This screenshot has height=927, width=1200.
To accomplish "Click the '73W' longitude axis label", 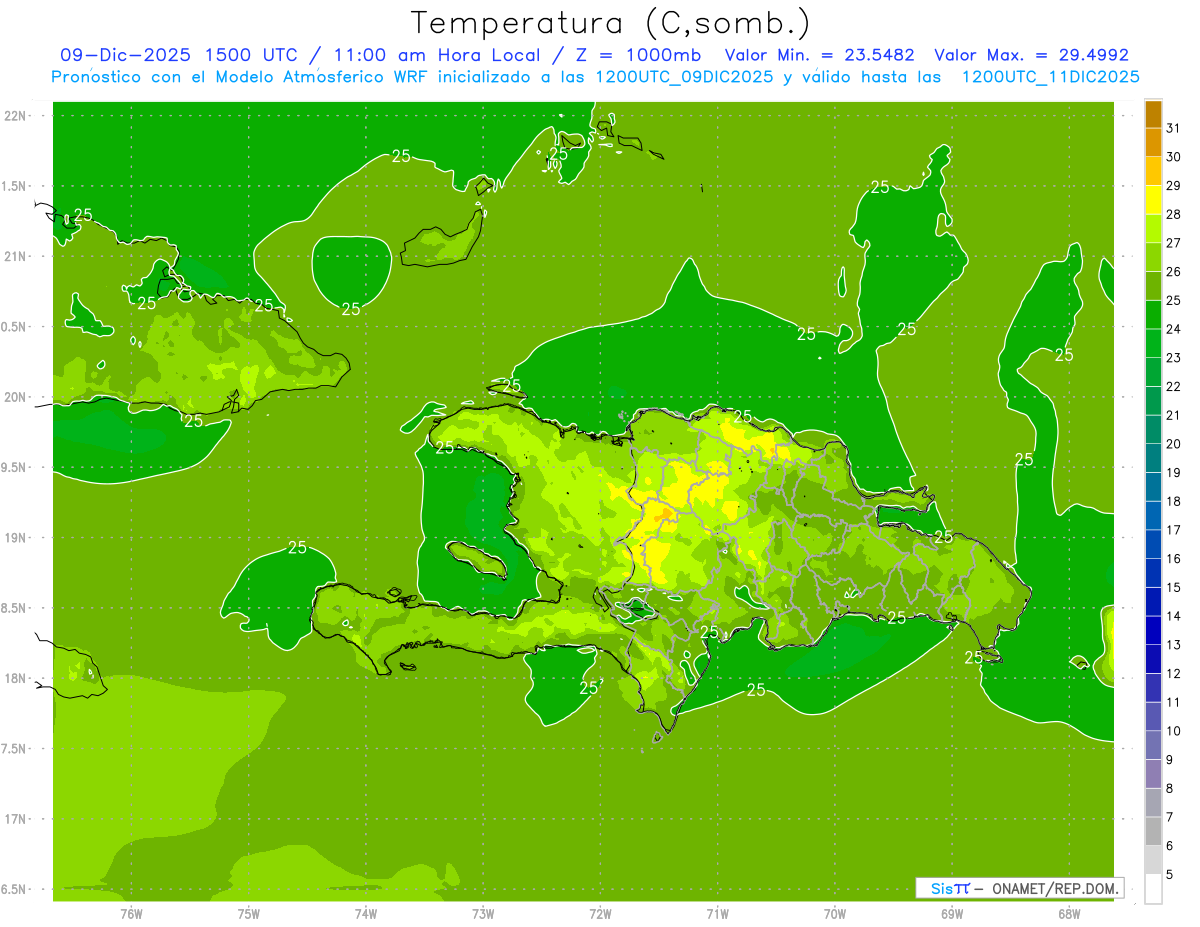I will 483,914.
